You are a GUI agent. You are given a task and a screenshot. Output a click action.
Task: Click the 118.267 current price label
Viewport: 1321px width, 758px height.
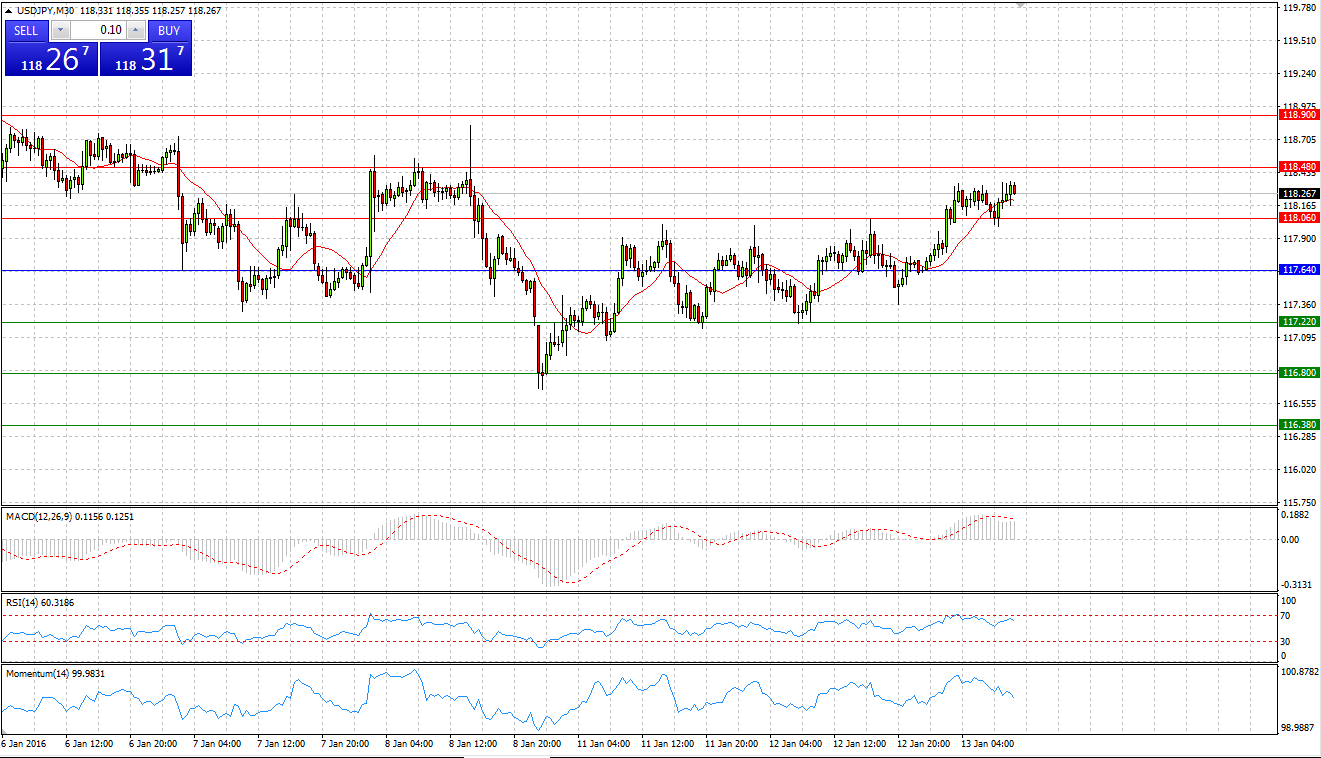[1299, 194]
